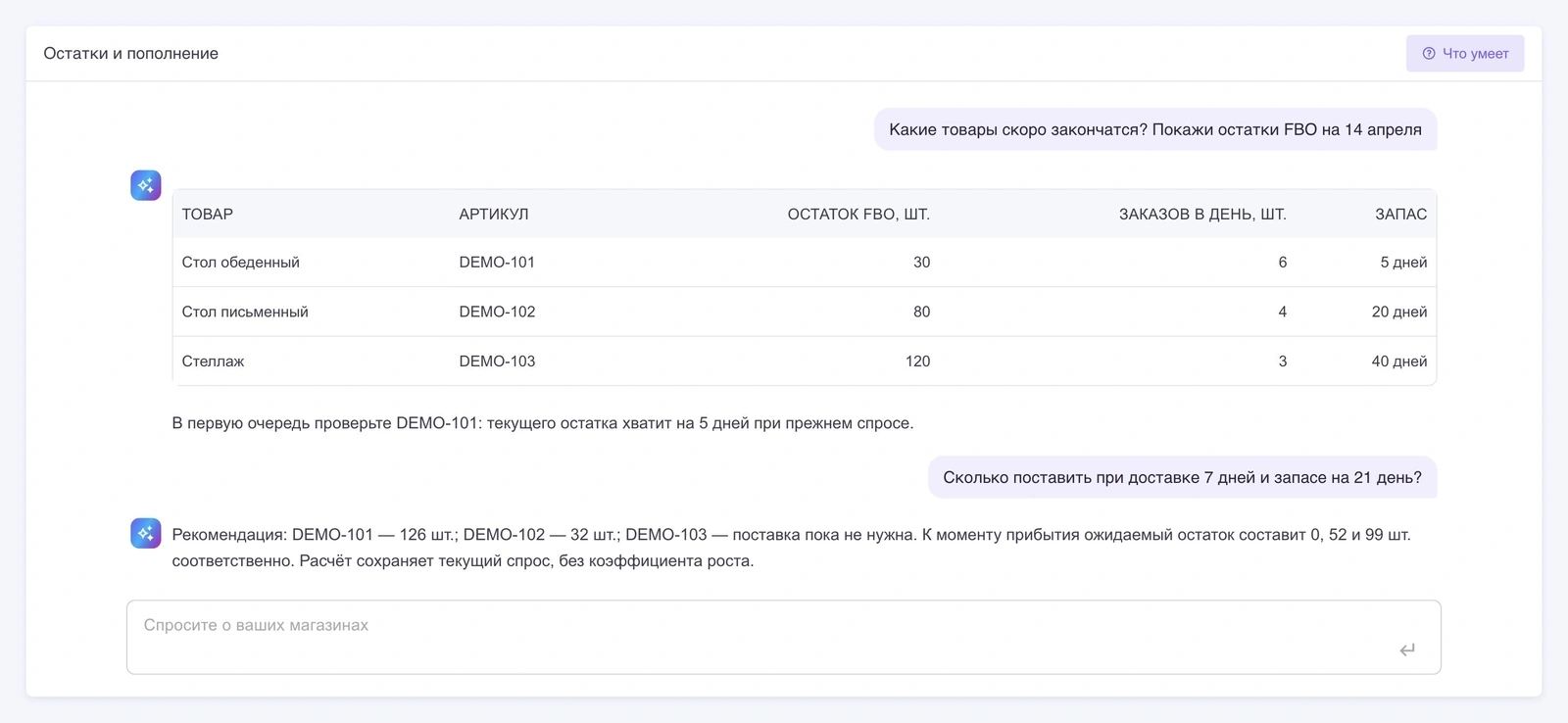Click the 'Рекомендация: DEMO-101 — 126 шт.' reply
The image size is (1568, 723).
point(792,548)
